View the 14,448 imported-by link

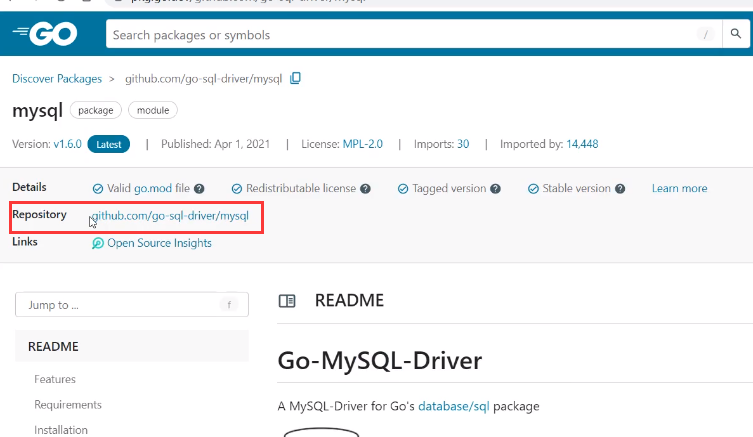582,144
